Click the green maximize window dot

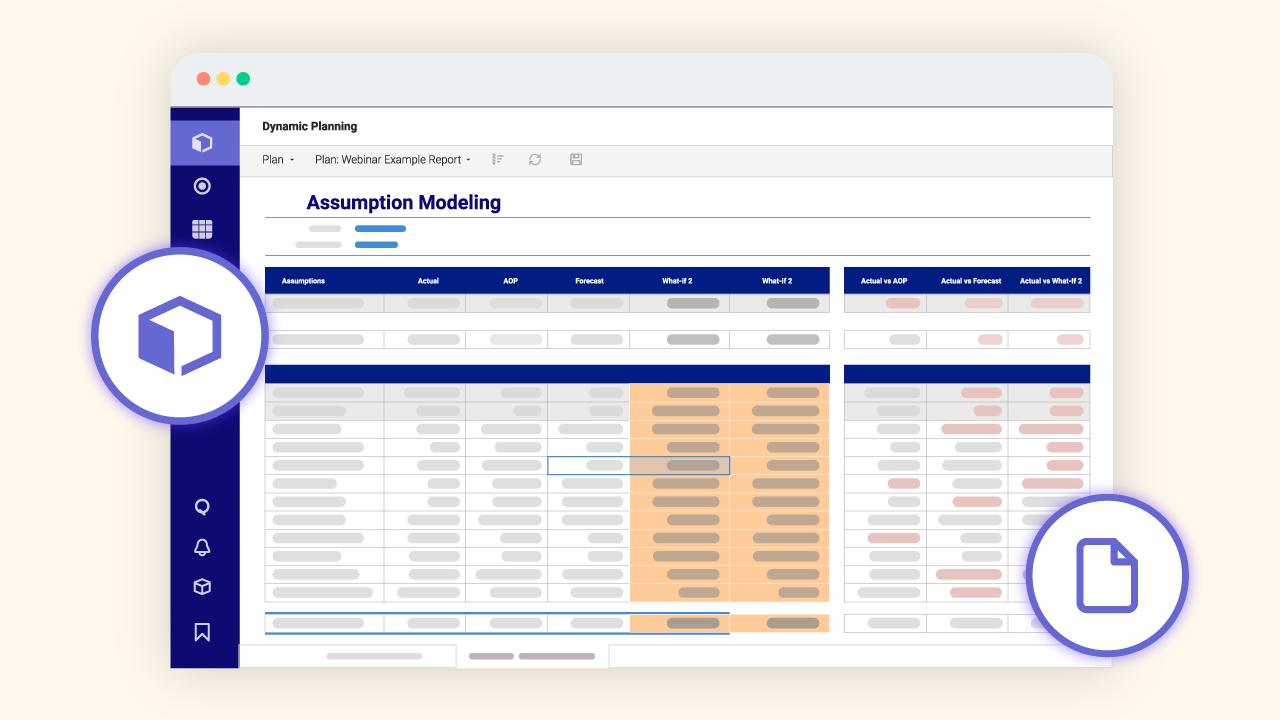click(243, 79)
